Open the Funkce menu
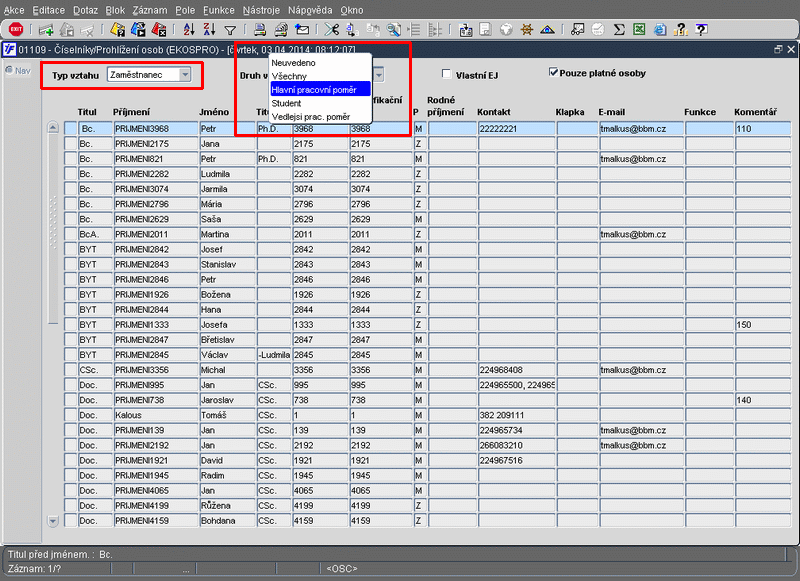The height and width of the screenshot is (581, 800). 218,10
